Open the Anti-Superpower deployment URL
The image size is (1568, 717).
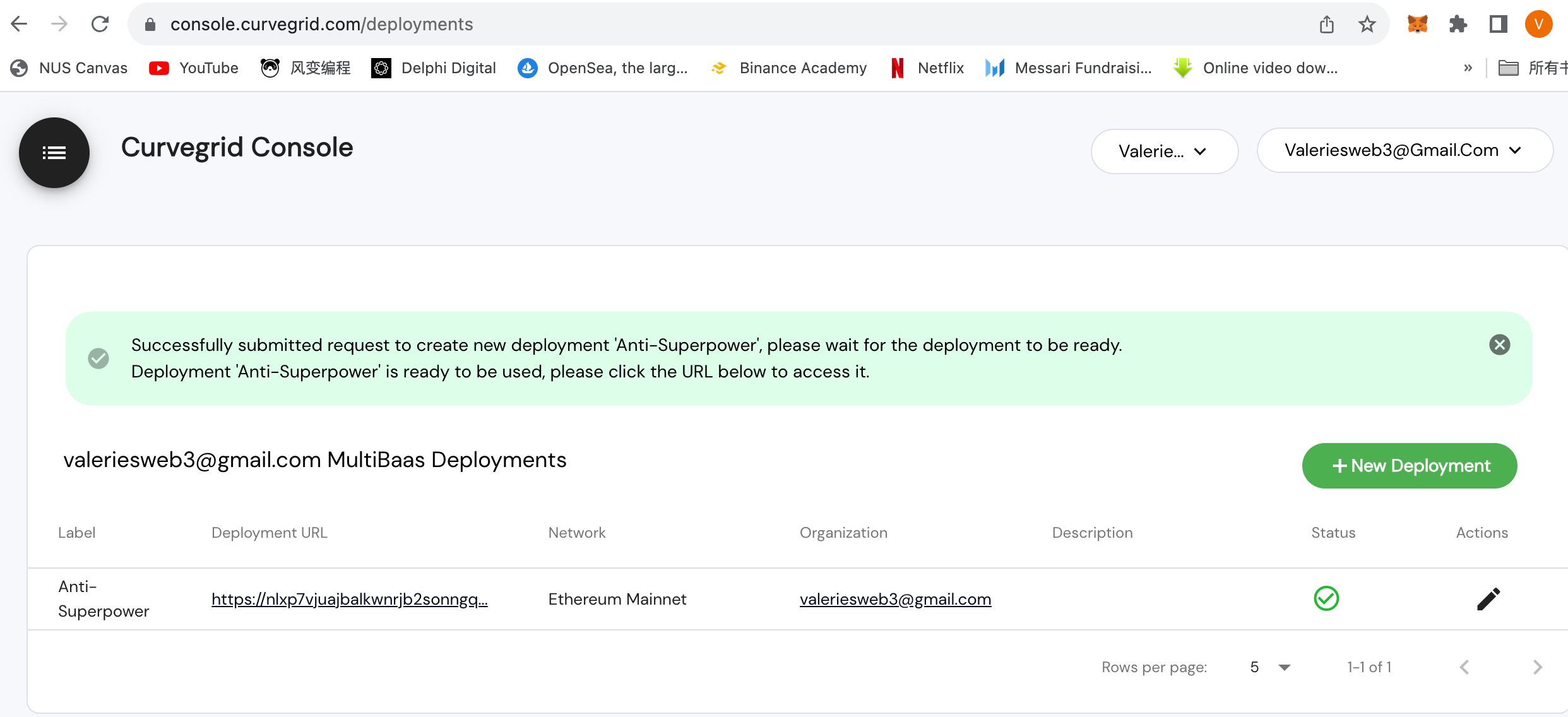coord(349,599)
